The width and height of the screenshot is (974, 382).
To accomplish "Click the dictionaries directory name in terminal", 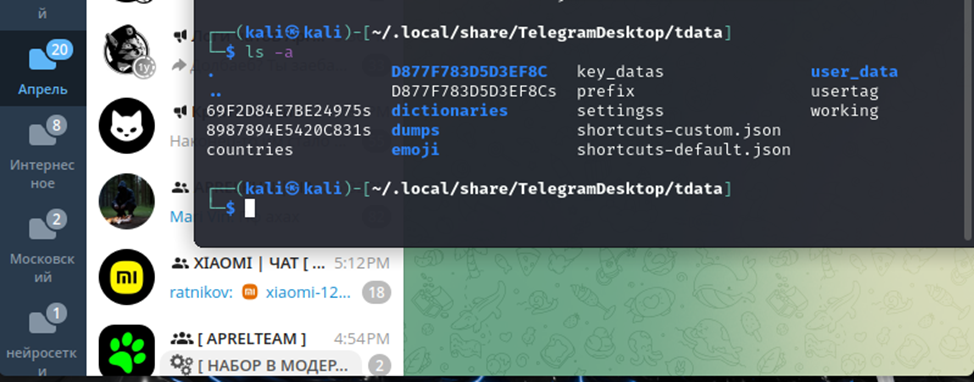I will click(x=449, y=111).
